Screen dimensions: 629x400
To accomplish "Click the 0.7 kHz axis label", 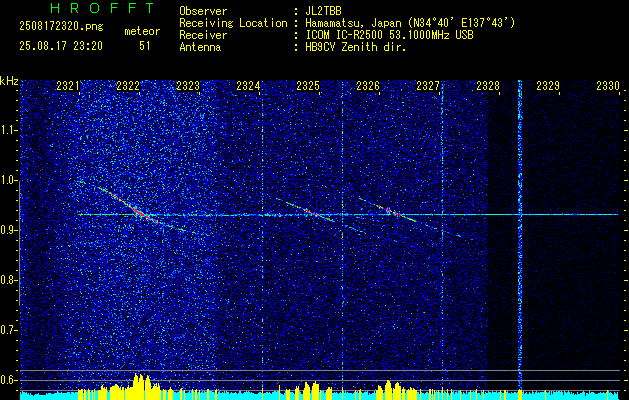I will coord(8,330).
